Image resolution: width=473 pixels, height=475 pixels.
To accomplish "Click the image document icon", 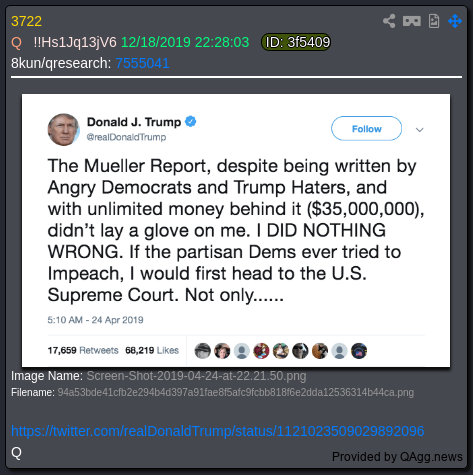I will click(434, 21).
